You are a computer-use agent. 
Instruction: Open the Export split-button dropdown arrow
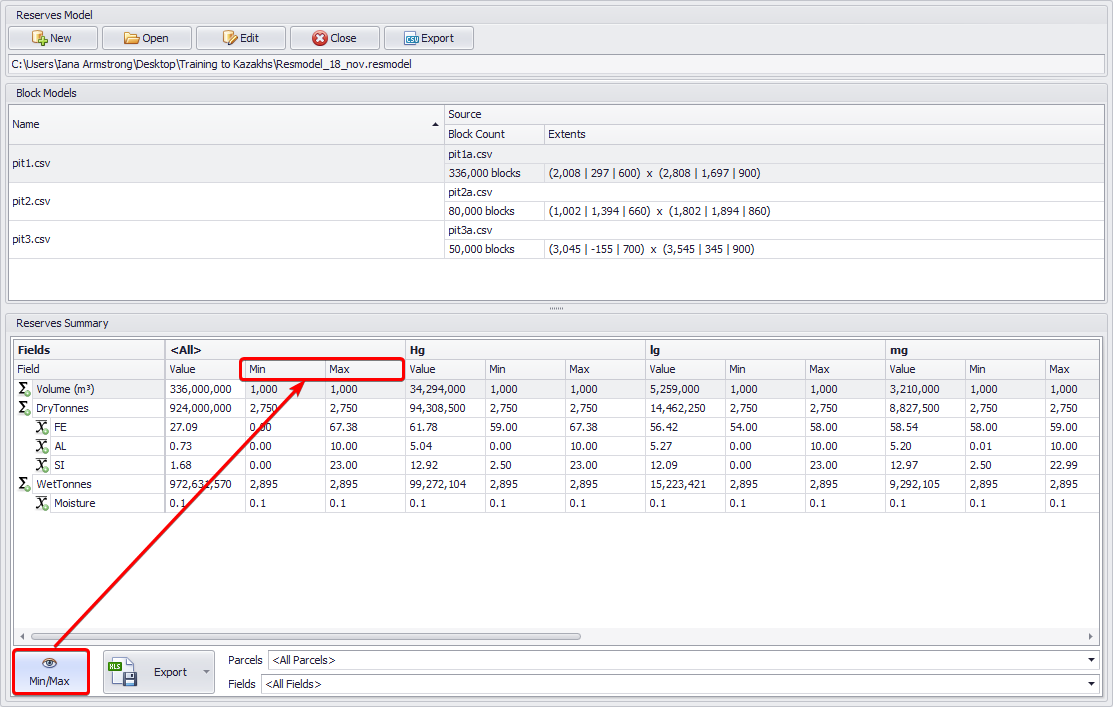[207, 672]
